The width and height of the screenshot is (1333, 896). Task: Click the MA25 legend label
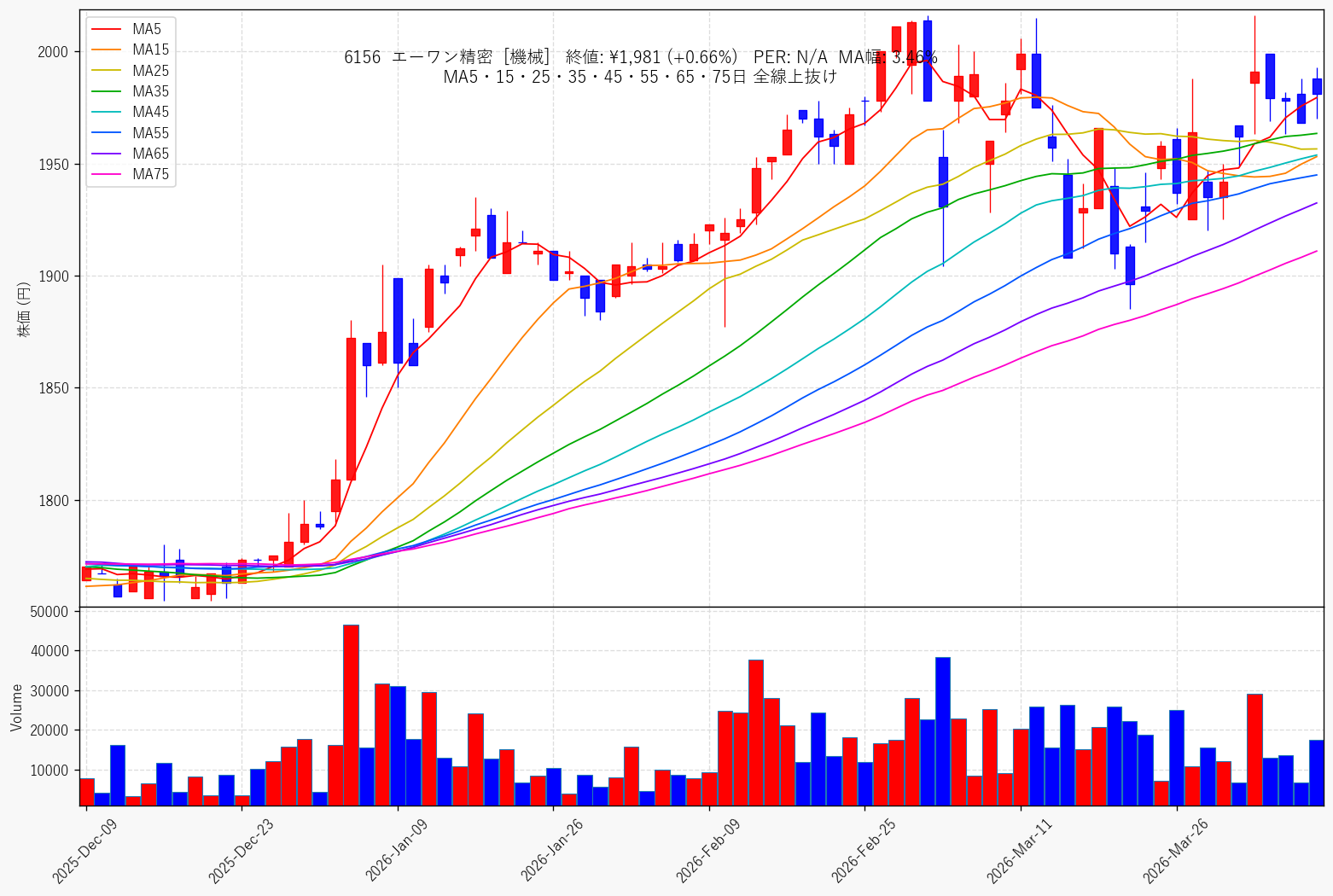tap(151, 71)
